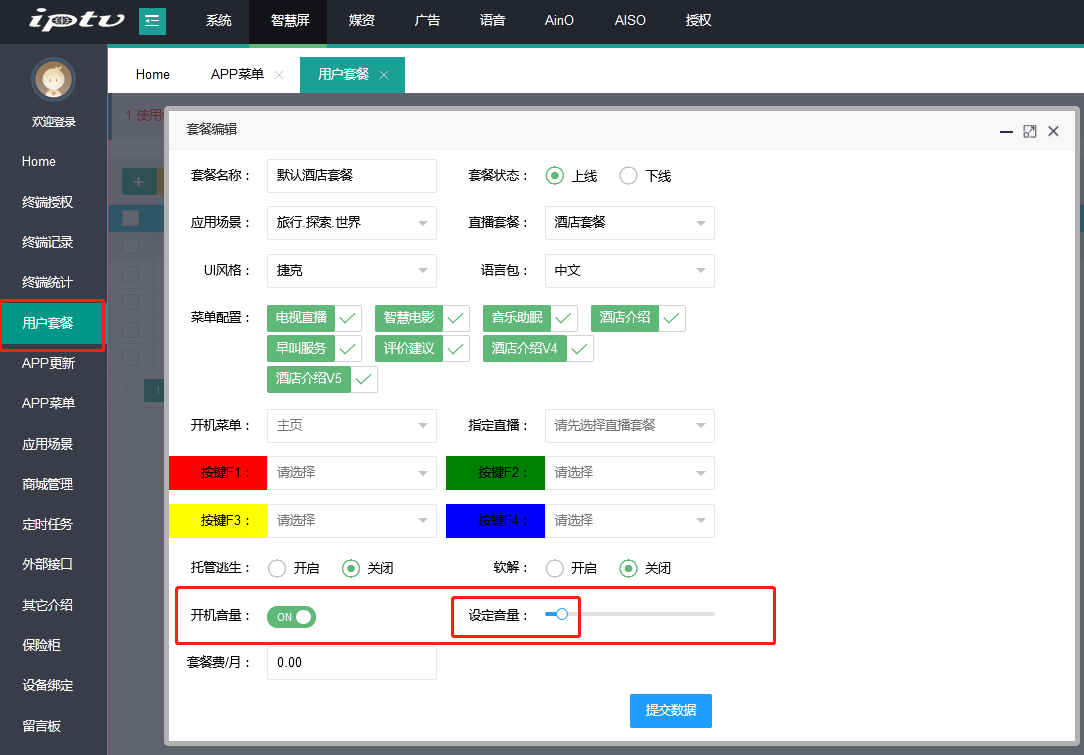Click the user avatar icon
Viewport: 1084px width, 755px height.
54,81
